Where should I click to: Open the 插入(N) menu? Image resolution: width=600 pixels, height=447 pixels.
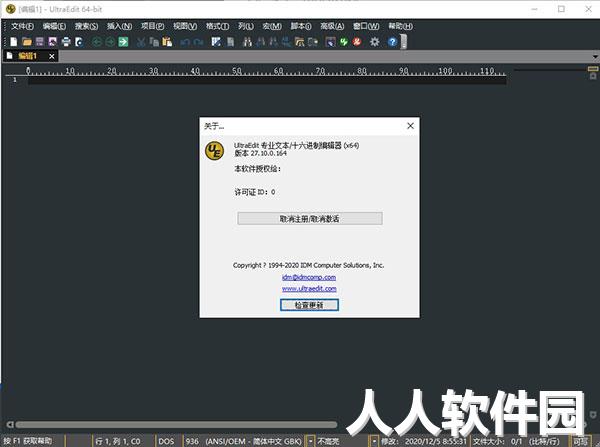[119, 26]
